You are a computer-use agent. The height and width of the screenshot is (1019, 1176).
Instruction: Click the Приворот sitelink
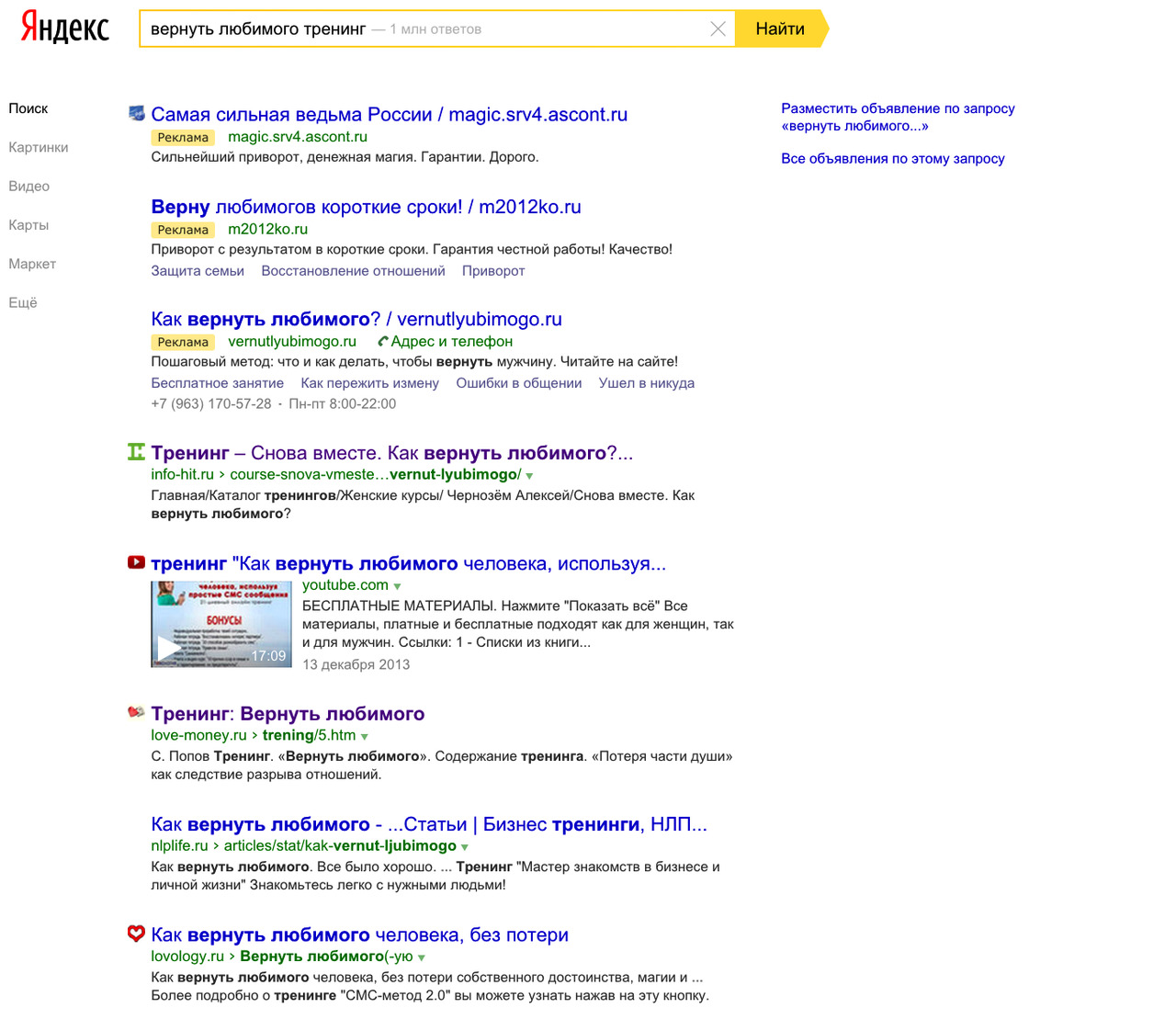493,271
